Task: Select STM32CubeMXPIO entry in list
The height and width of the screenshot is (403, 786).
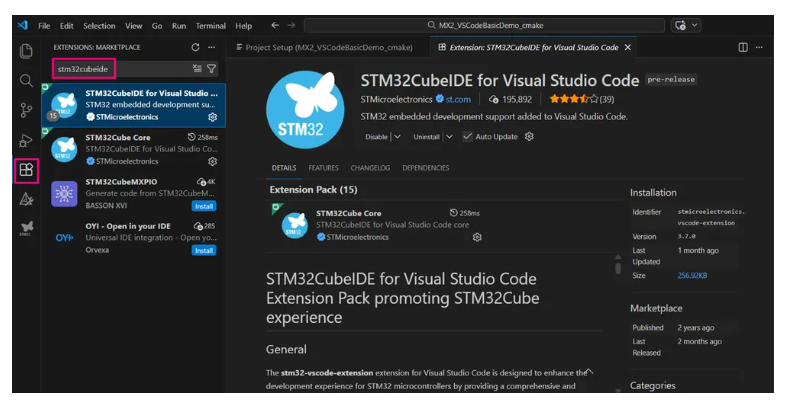Action: [x=134, y=193]
